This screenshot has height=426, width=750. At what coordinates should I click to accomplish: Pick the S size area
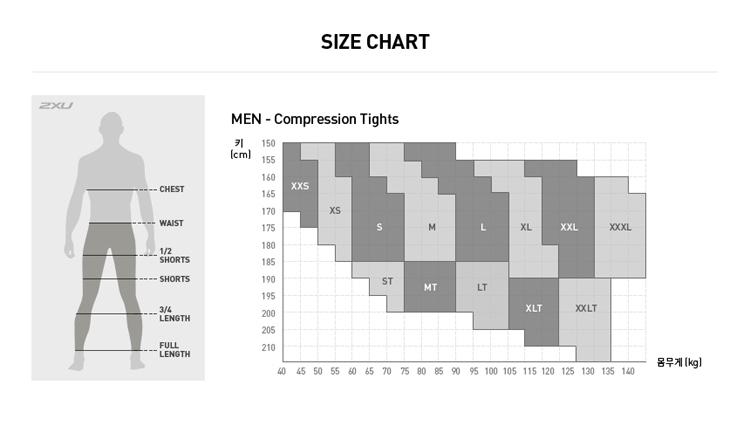379,227
